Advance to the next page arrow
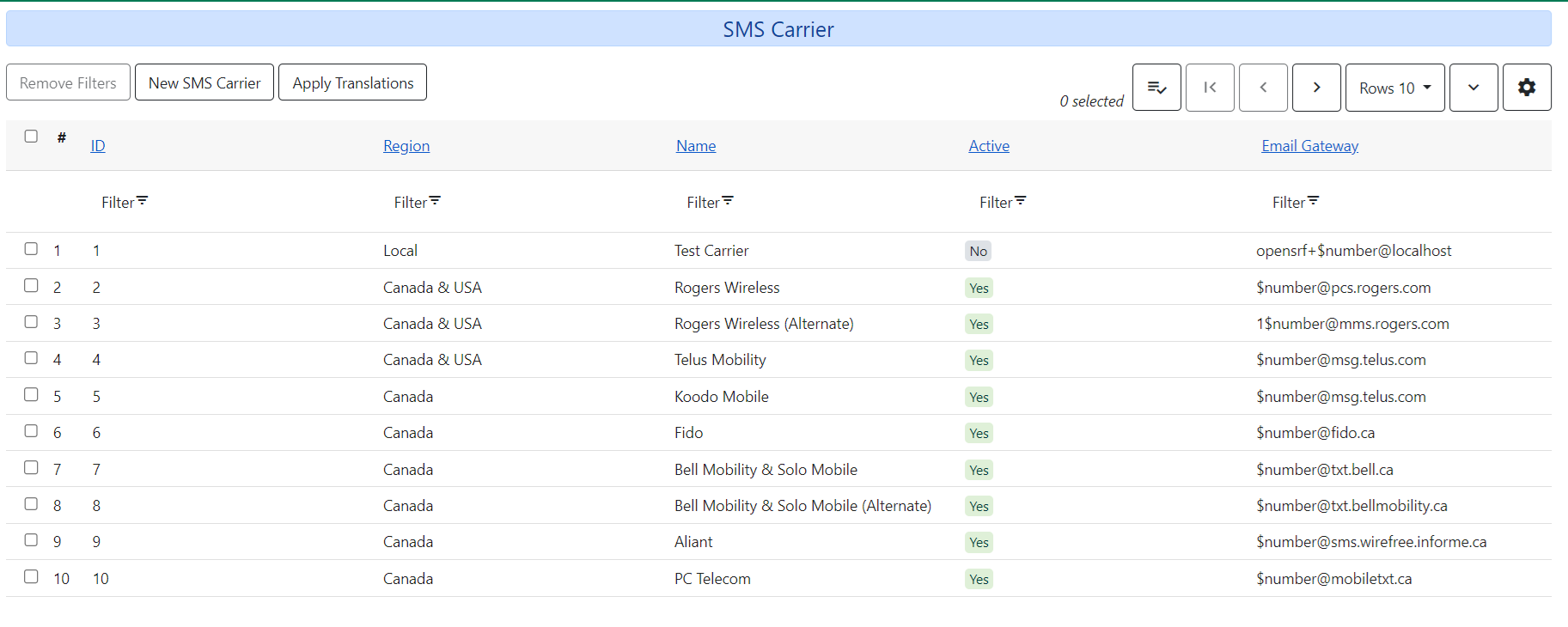 1316,88
